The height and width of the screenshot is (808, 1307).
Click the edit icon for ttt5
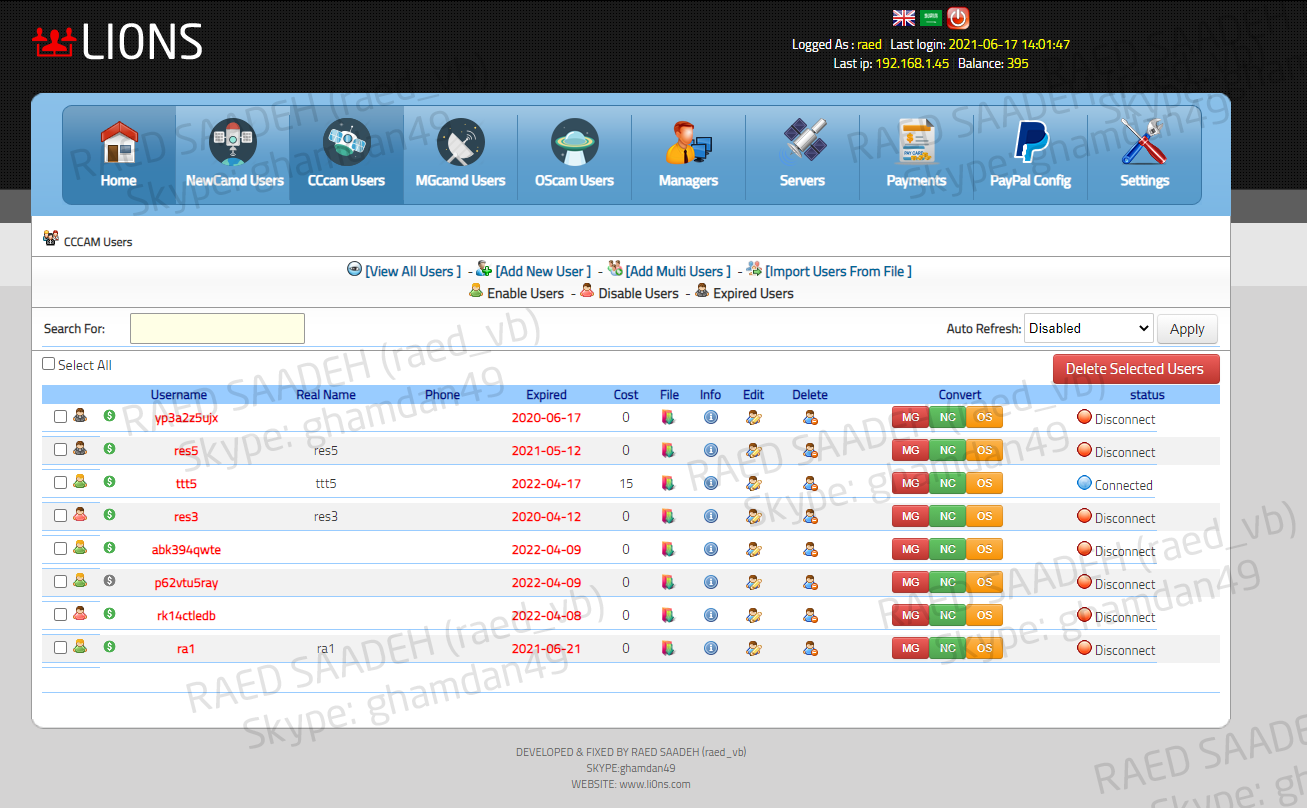click(x=754, y=483)
